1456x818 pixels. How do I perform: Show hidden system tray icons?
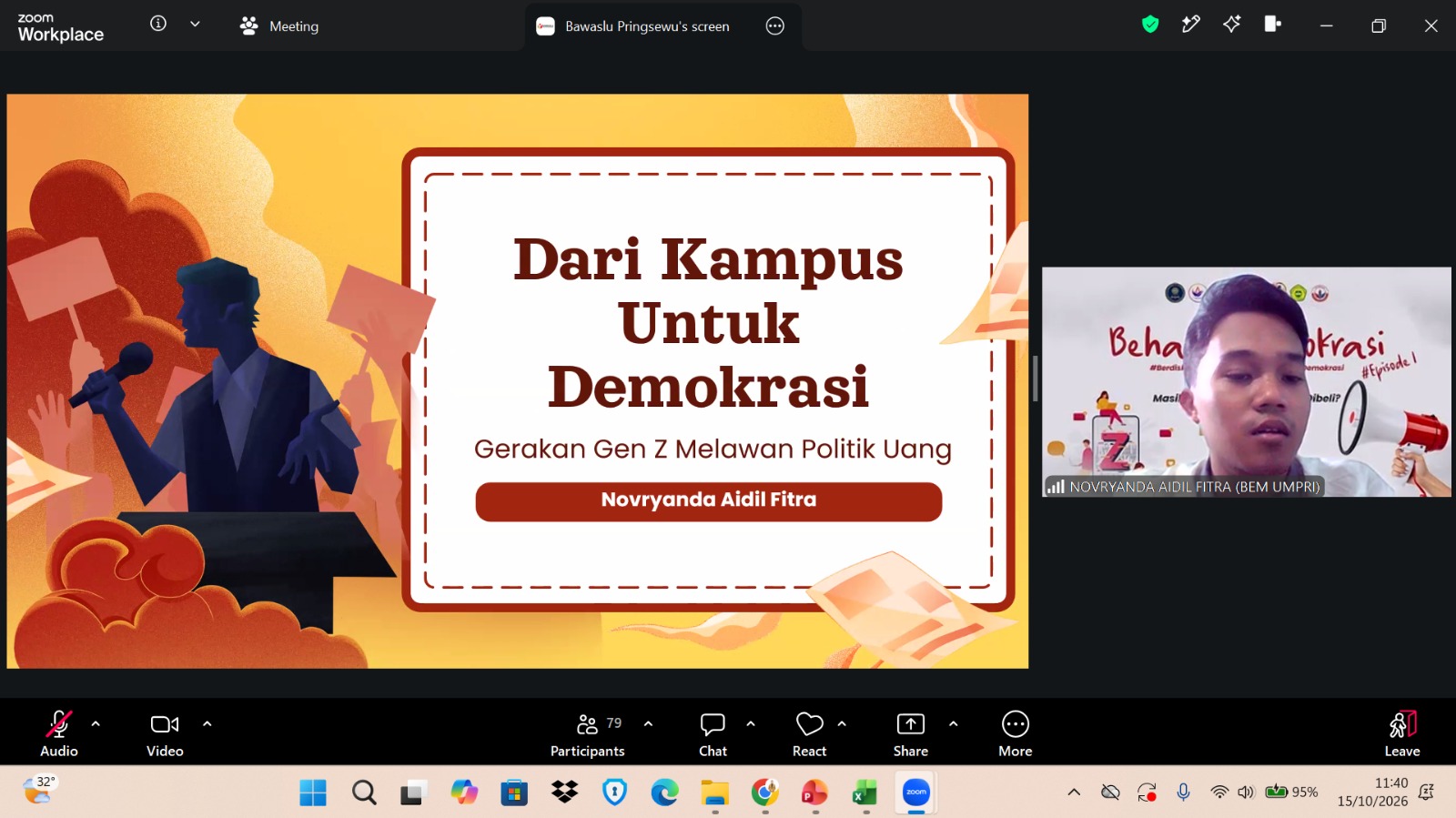tap(1074, 793)
